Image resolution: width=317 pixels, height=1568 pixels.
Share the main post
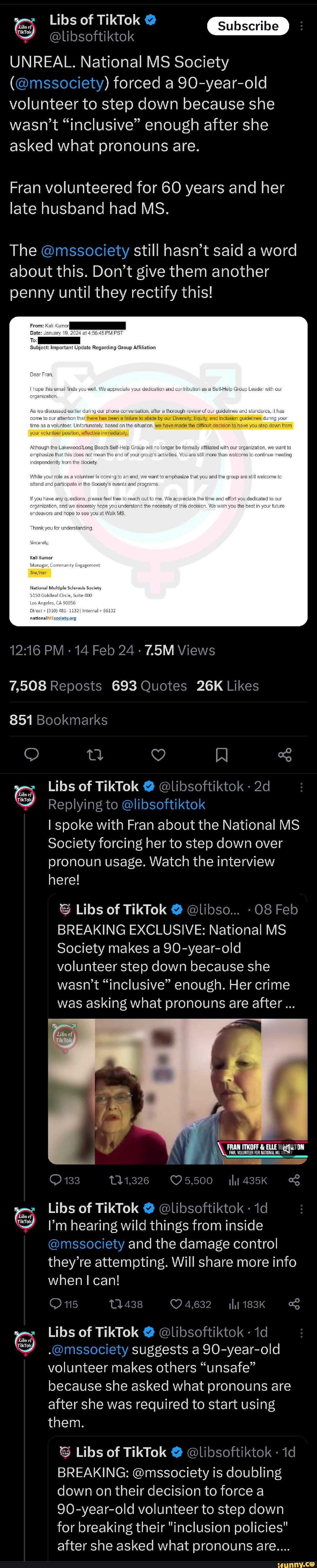click(x=285, y=755)
